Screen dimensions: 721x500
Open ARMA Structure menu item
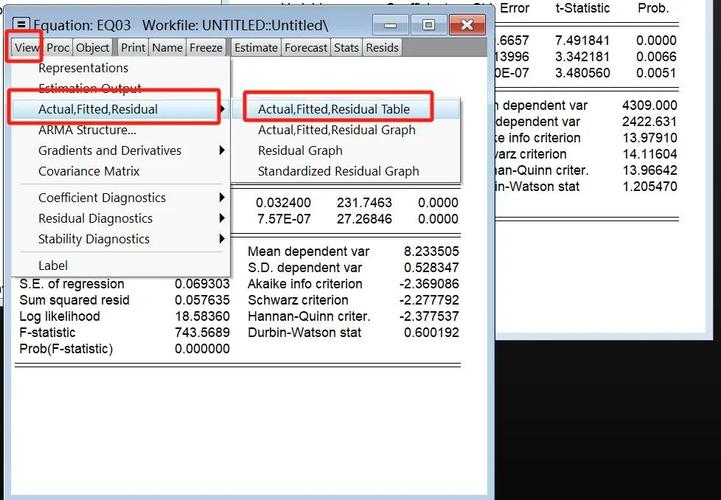87,130
